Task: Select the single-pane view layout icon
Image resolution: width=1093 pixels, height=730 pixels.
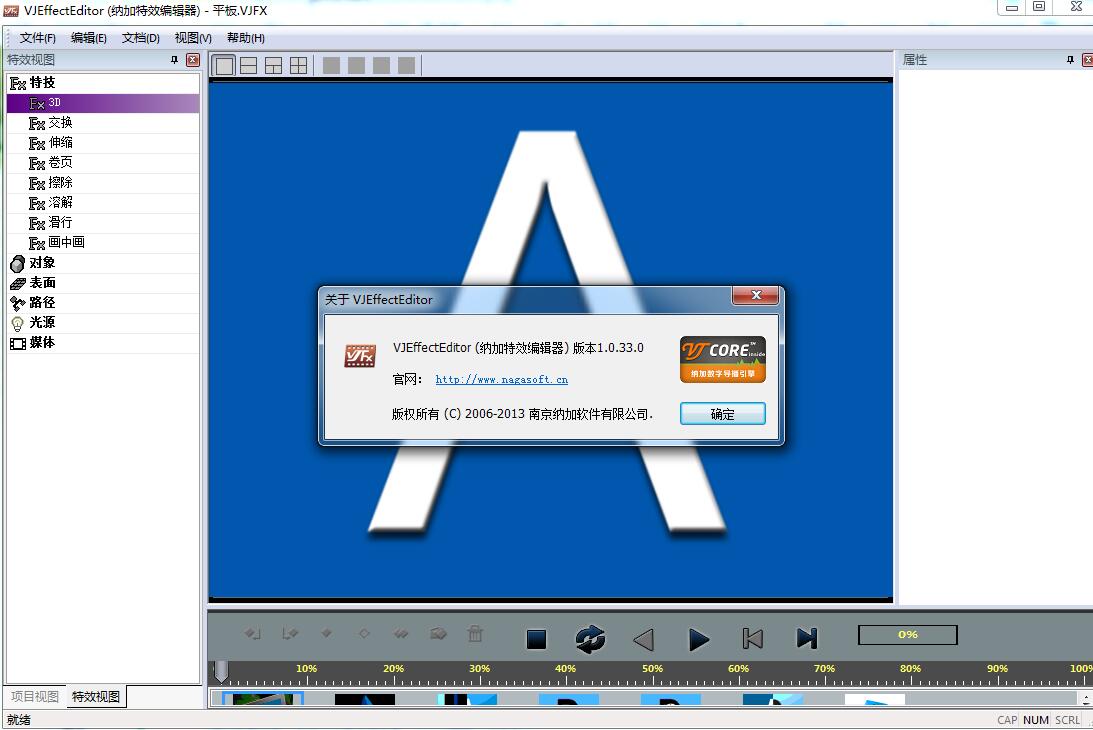Action: (x=224, y=66)
